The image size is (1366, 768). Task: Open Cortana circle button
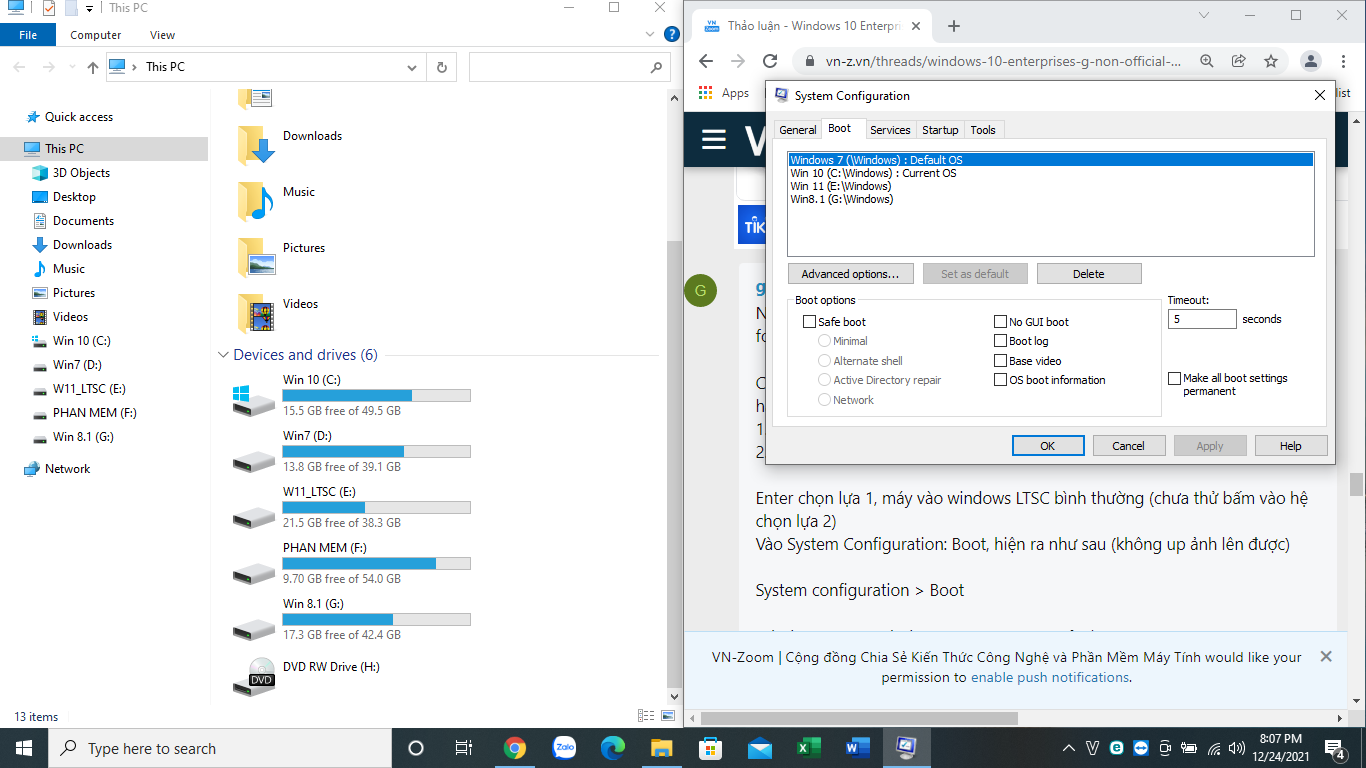416,748
